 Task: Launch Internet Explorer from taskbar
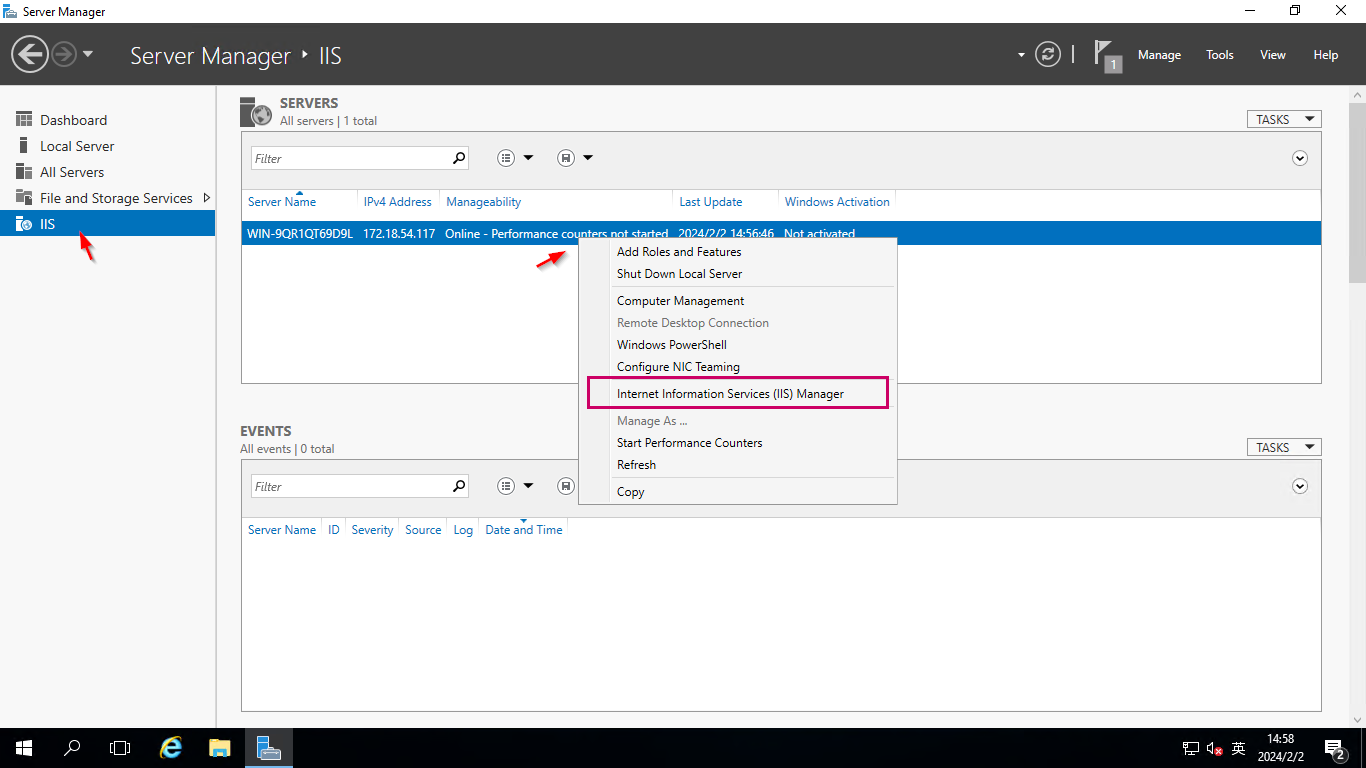(172, 748)
